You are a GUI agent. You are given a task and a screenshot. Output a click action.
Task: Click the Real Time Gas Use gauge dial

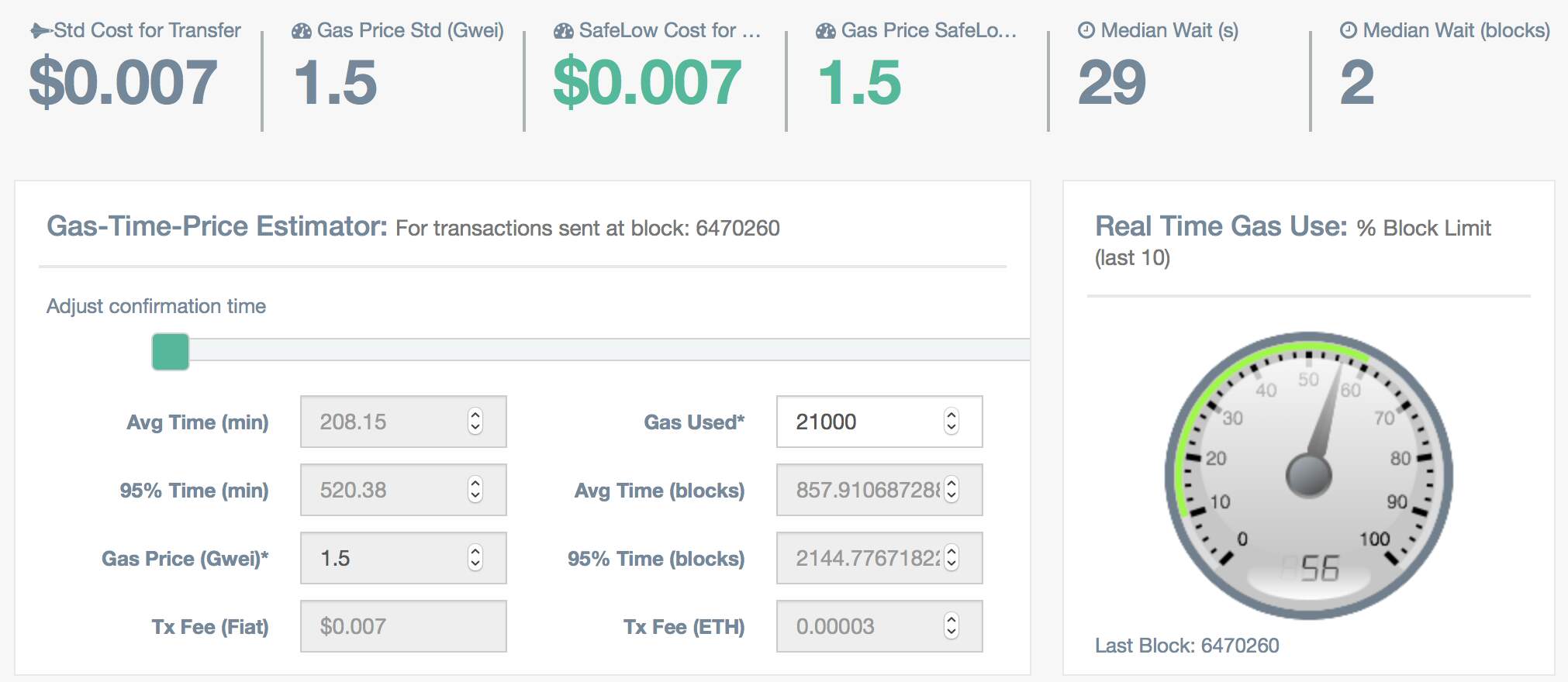point(1308,475)
